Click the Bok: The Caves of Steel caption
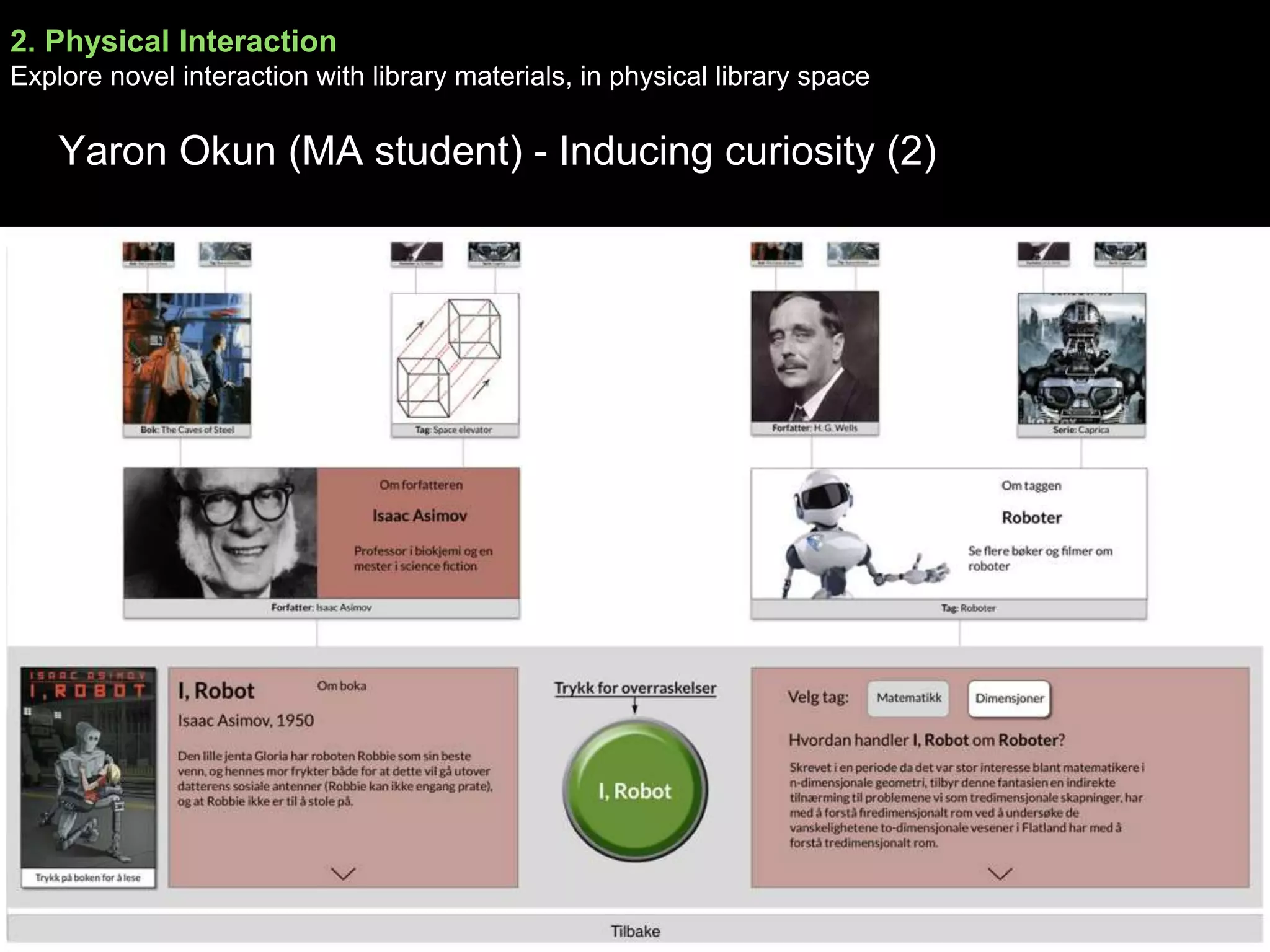 coord(187,430)
